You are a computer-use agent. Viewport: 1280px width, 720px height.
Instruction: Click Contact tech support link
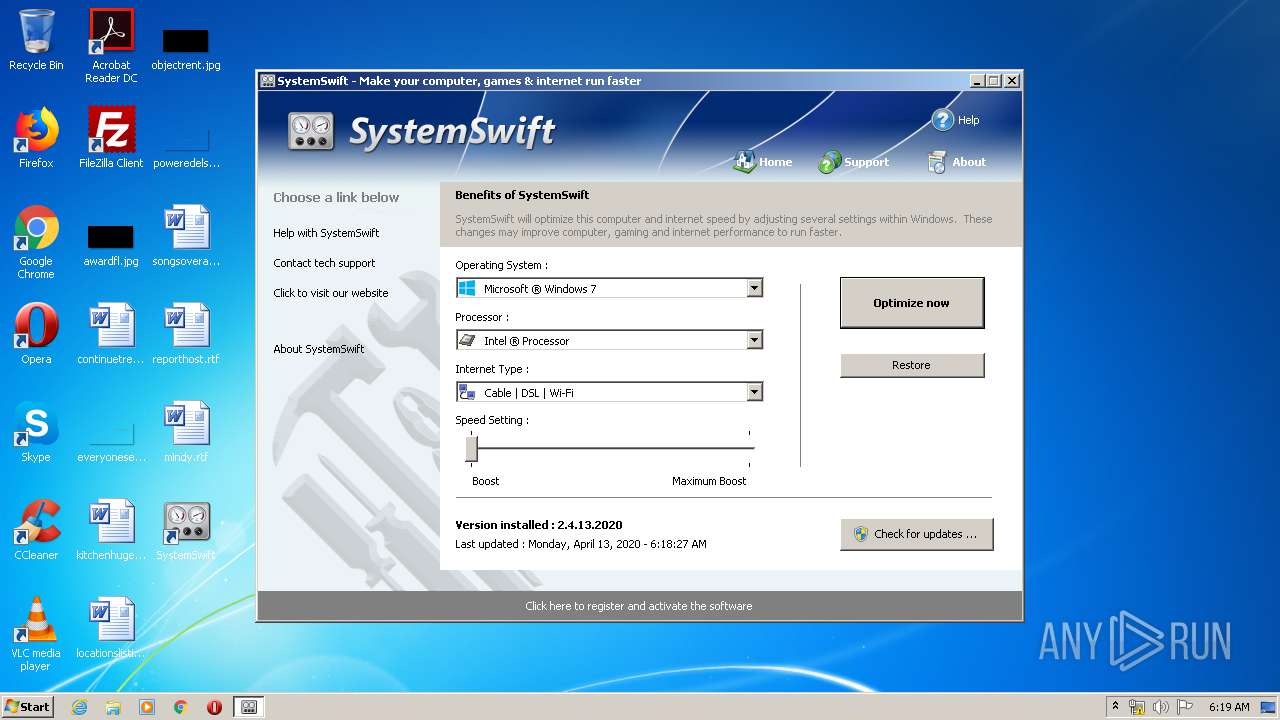[x=324, y=263]
